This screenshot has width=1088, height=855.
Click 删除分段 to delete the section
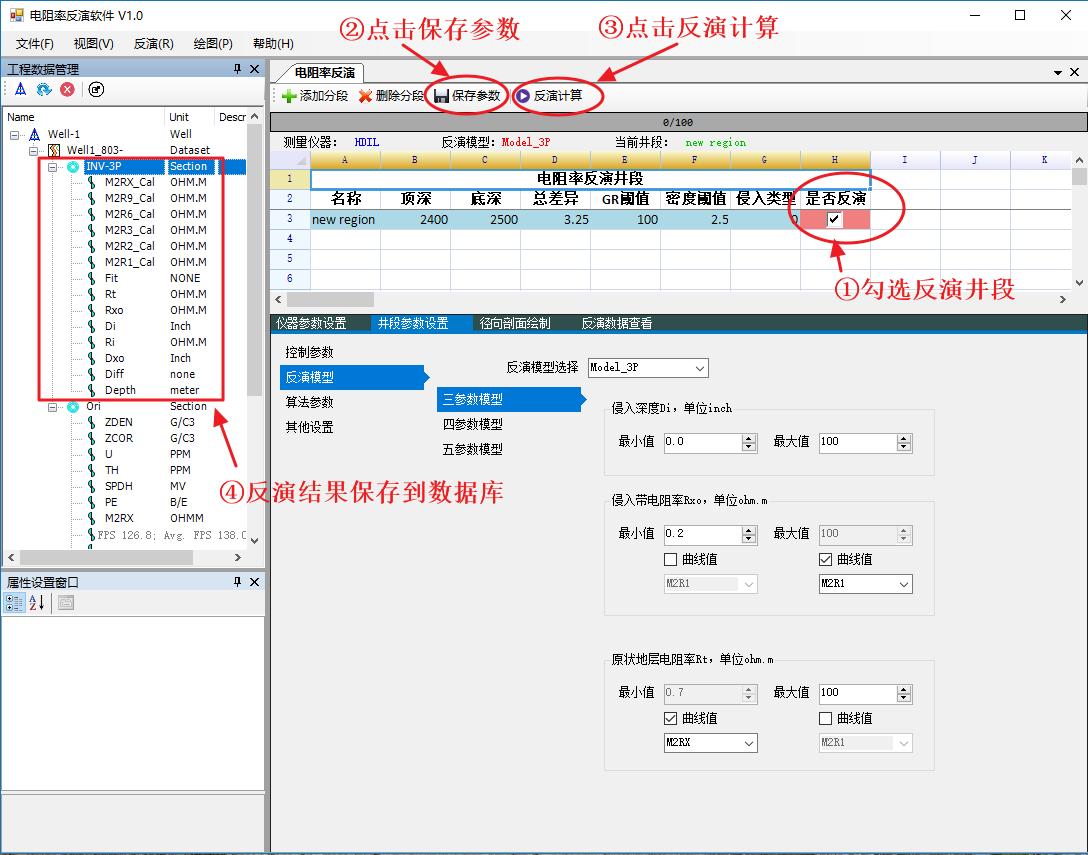coord(391,96)
